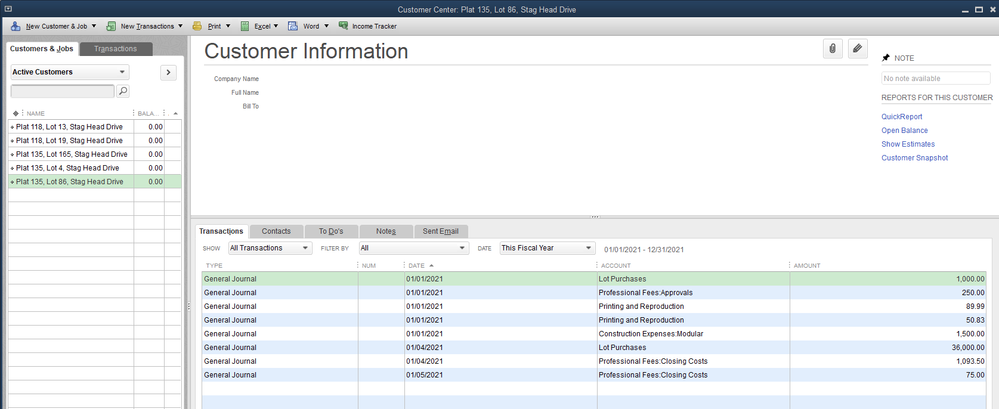The image size is (999, 409).
Task: Select the Closing Costs 1,093.50 row
Action: (594, 361)
